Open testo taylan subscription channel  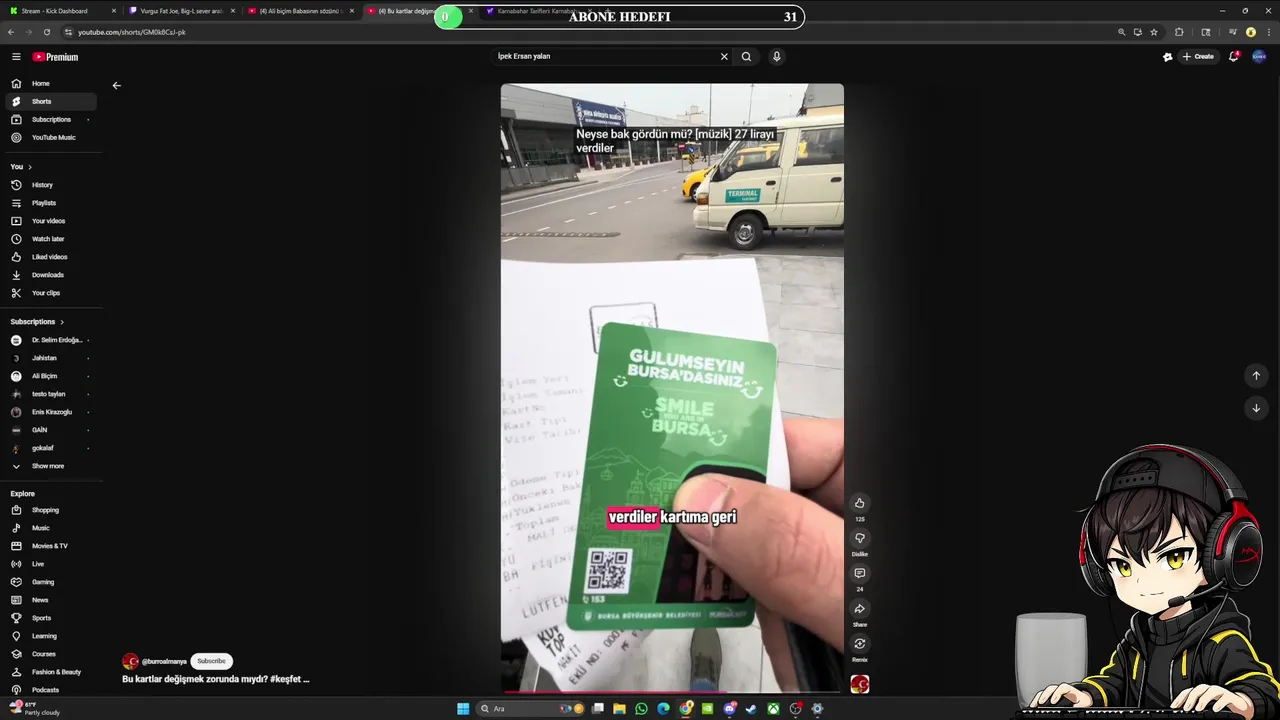(x=50, y=394)
